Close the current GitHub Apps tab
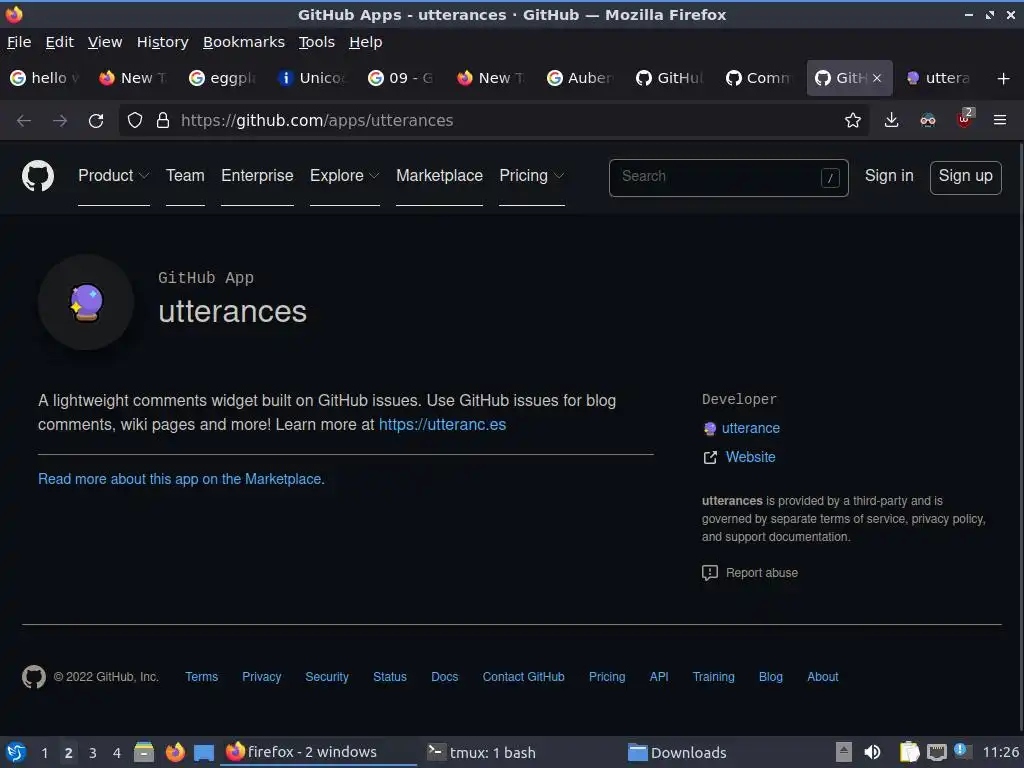Image resolution: width=1024 pixels, height=768 pixels. point(877,78)
